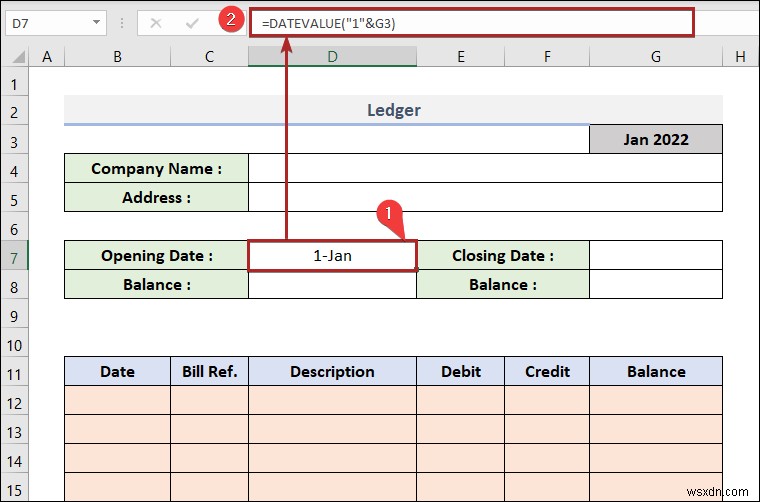Select the Balance table header cell in row 11
Image resolution: width=760 pixels, height=502 pixels.
[656, 372]
